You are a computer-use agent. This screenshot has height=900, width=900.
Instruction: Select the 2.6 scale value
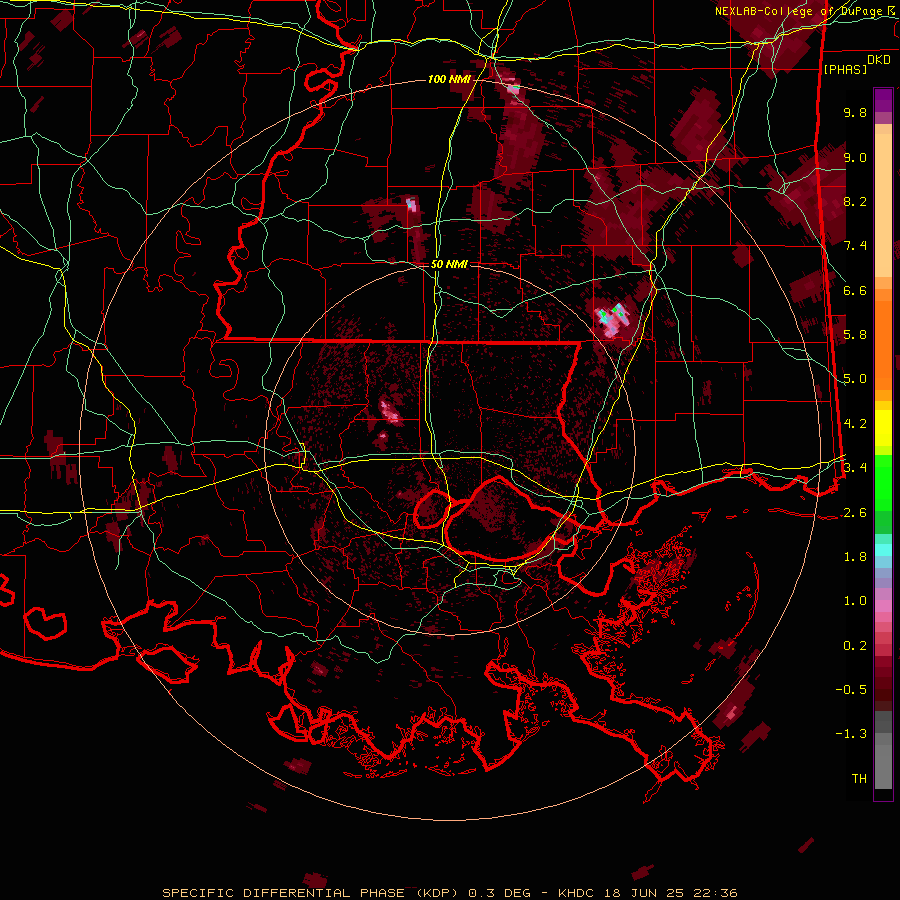(x=855, y=513)
